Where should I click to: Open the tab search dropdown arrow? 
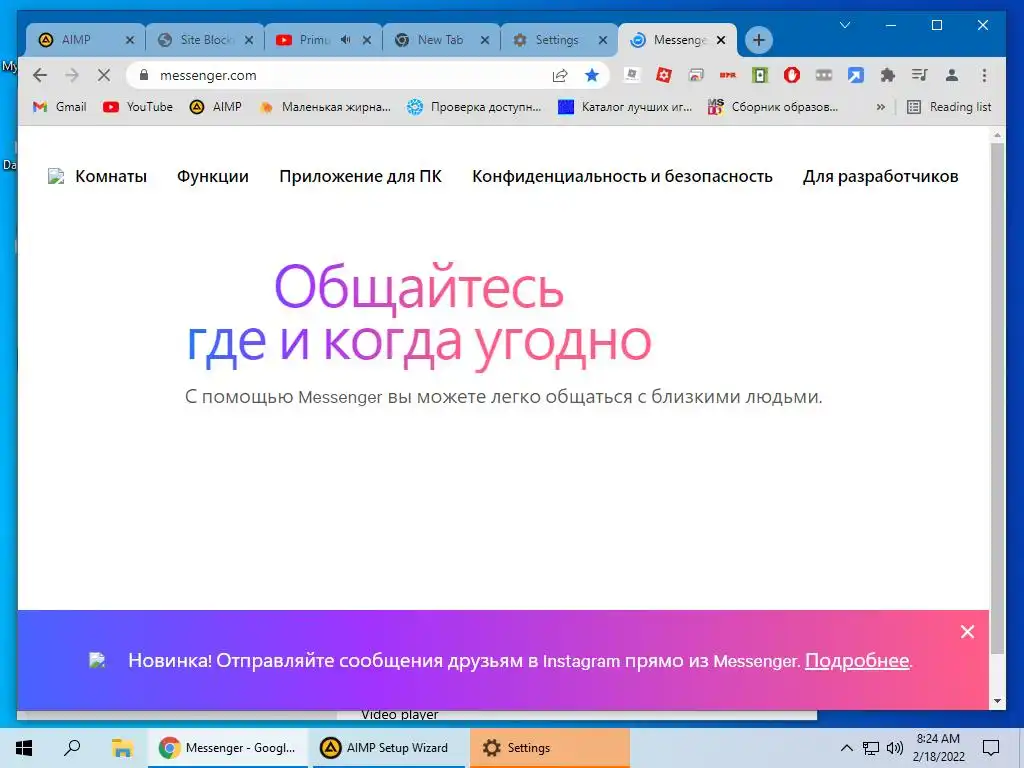click(x=845, y=25)
